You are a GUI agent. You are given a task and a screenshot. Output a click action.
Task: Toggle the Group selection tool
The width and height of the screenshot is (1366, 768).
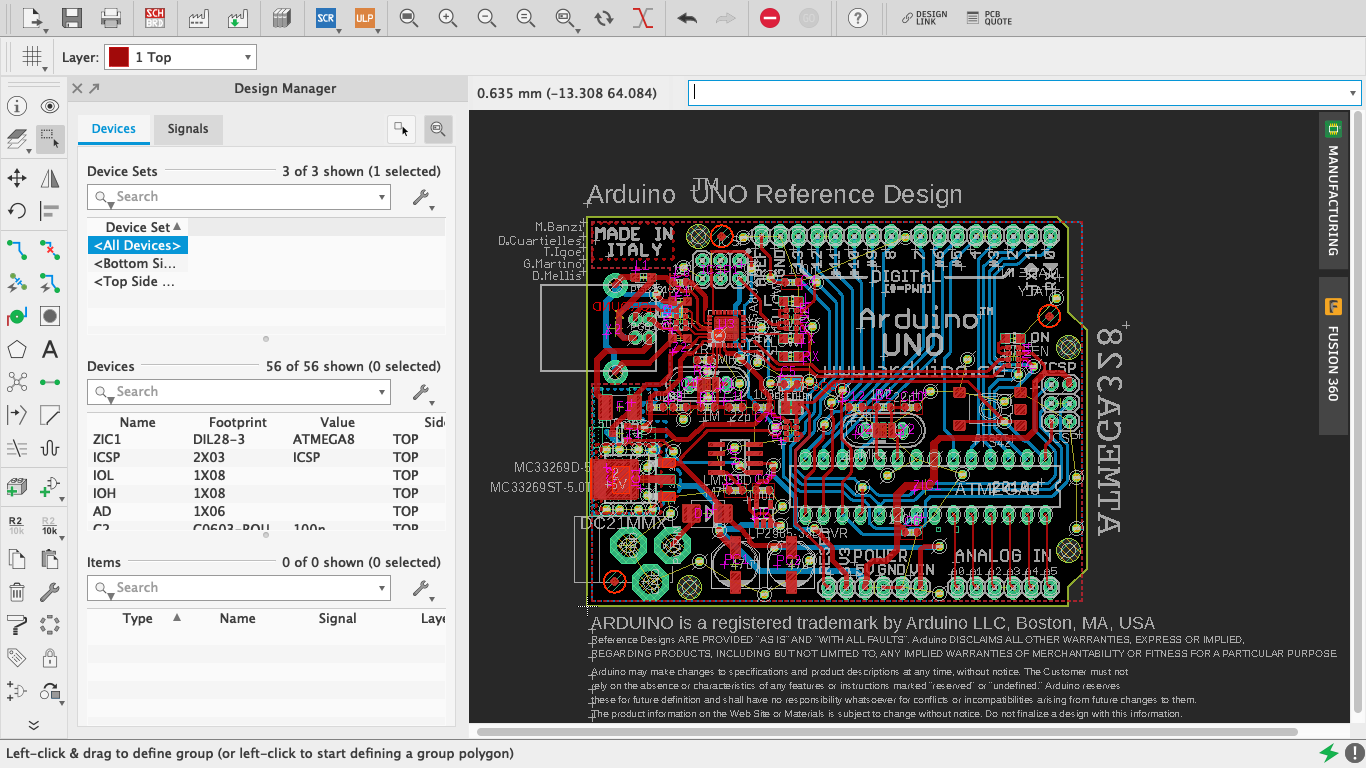coord(50,140)
